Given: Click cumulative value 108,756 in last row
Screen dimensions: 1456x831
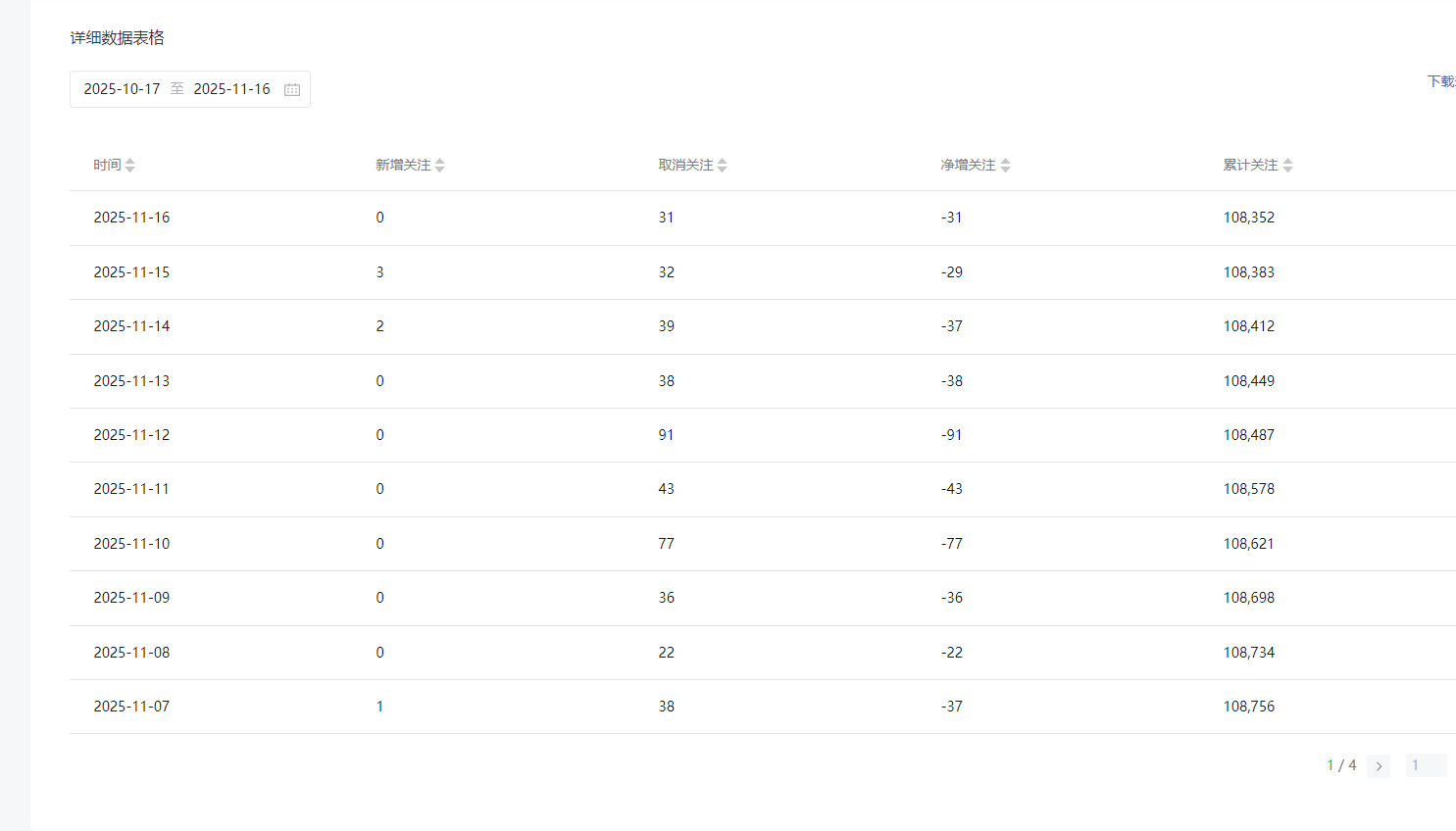Looking at the screenshot, I should [x=1248, y=707].
